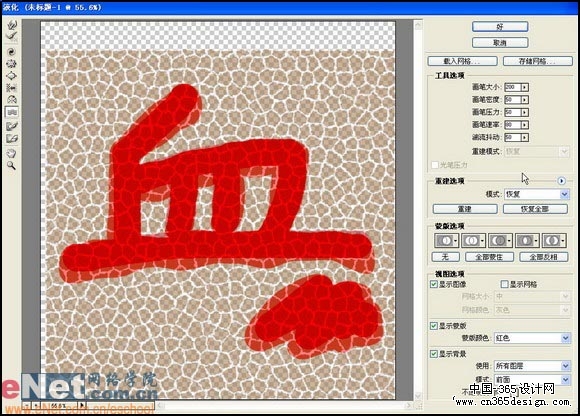Select the Pucker tool
The width and height of the screenshot is (580, 416).
[x=12, y=64]
